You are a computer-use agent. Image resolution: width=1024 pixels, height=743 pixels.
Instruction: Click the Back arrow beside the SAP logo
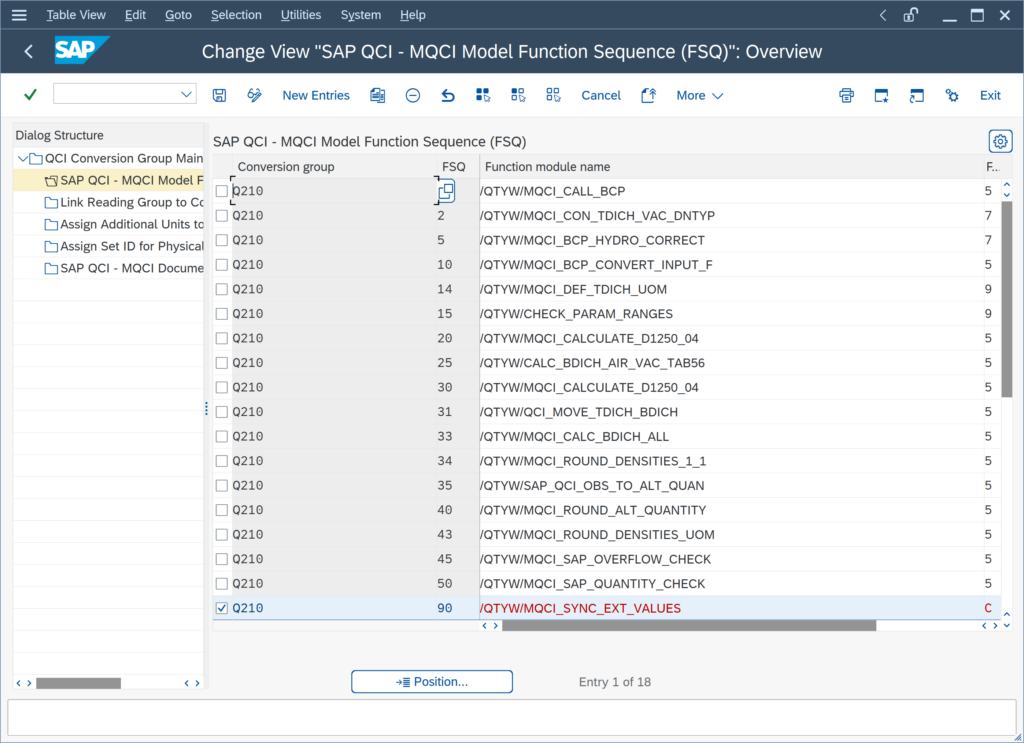(28, 51)
